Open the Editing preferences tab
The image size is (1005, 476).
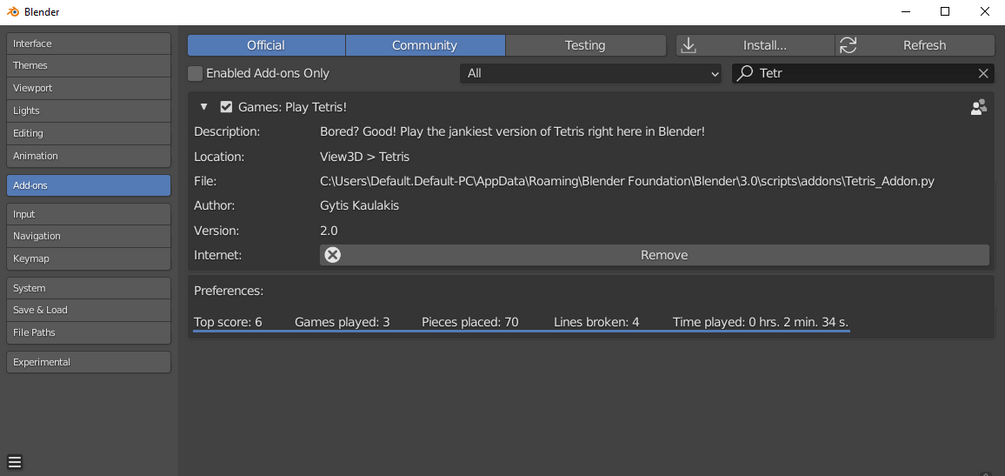pos(88,133)
